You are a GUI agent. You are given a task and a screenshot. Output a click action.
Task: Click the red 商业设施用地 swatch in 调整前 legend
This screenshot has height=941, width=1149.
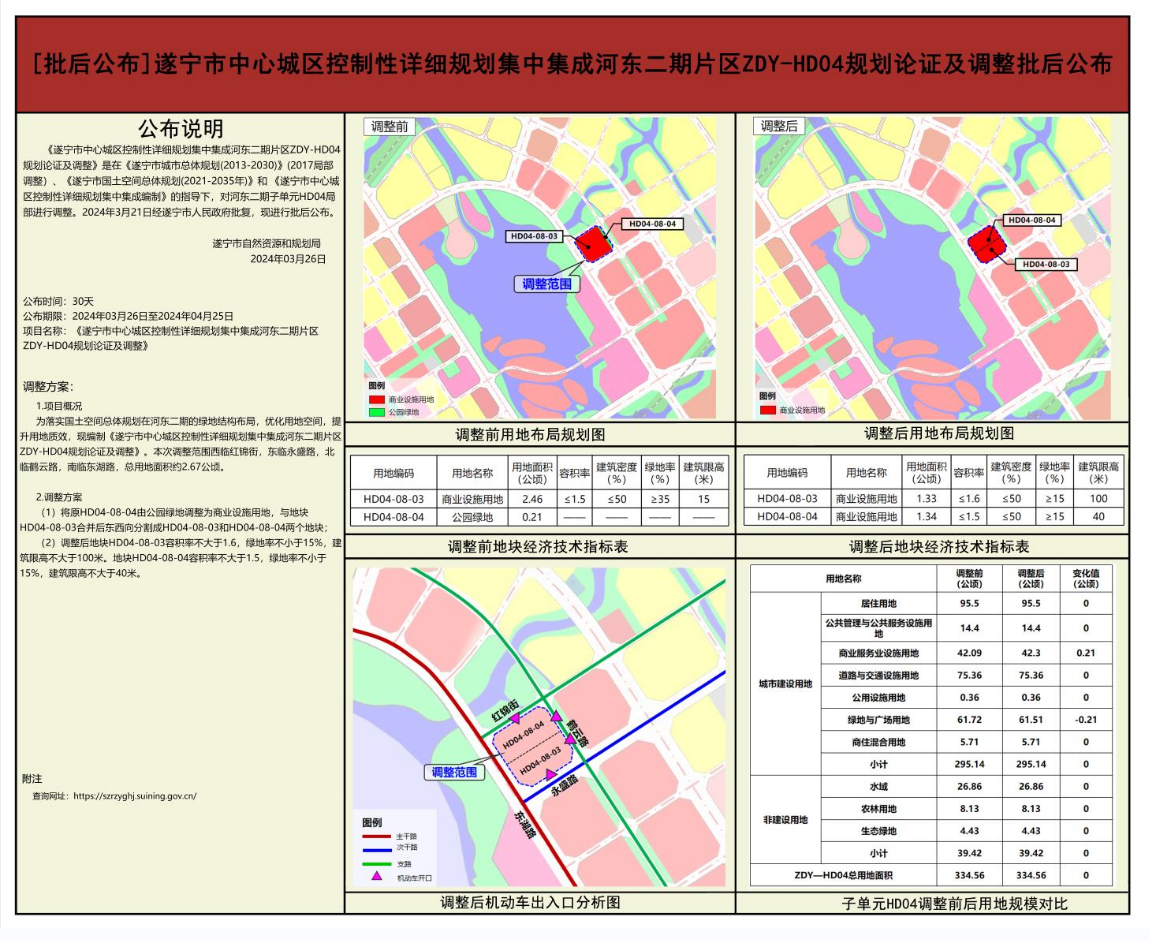[376, 398]
